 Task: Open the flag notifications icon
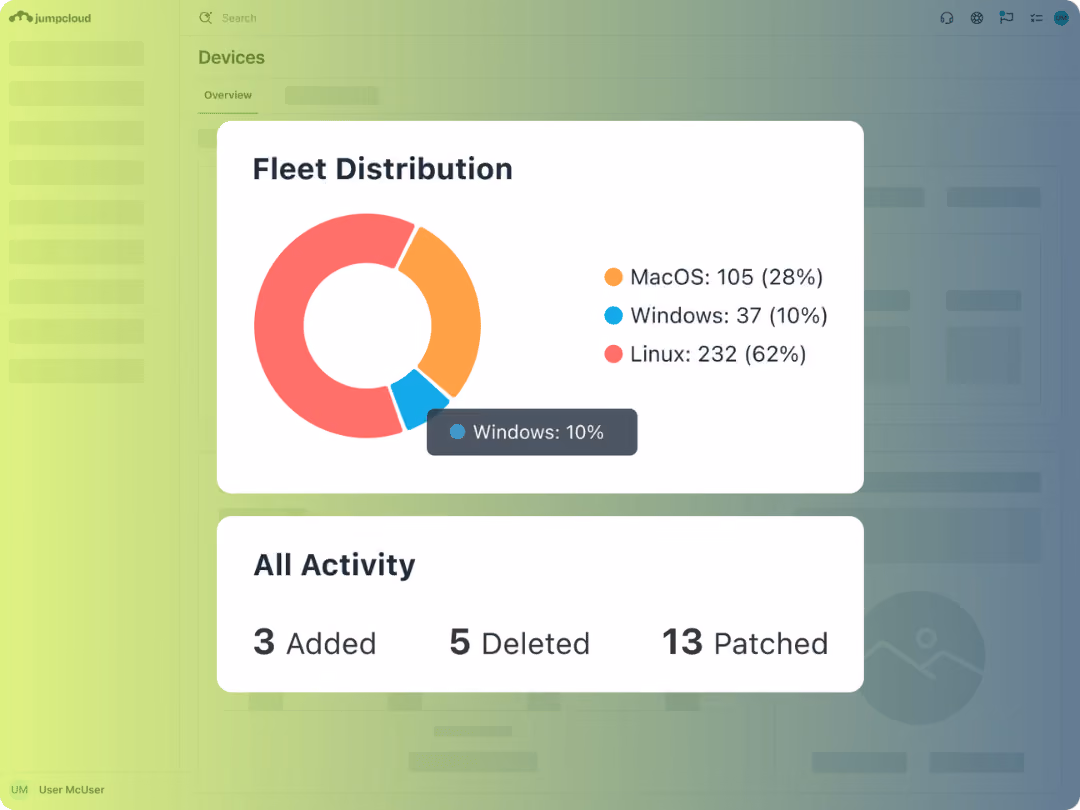pyautogui.click(x=1006, y=18)
